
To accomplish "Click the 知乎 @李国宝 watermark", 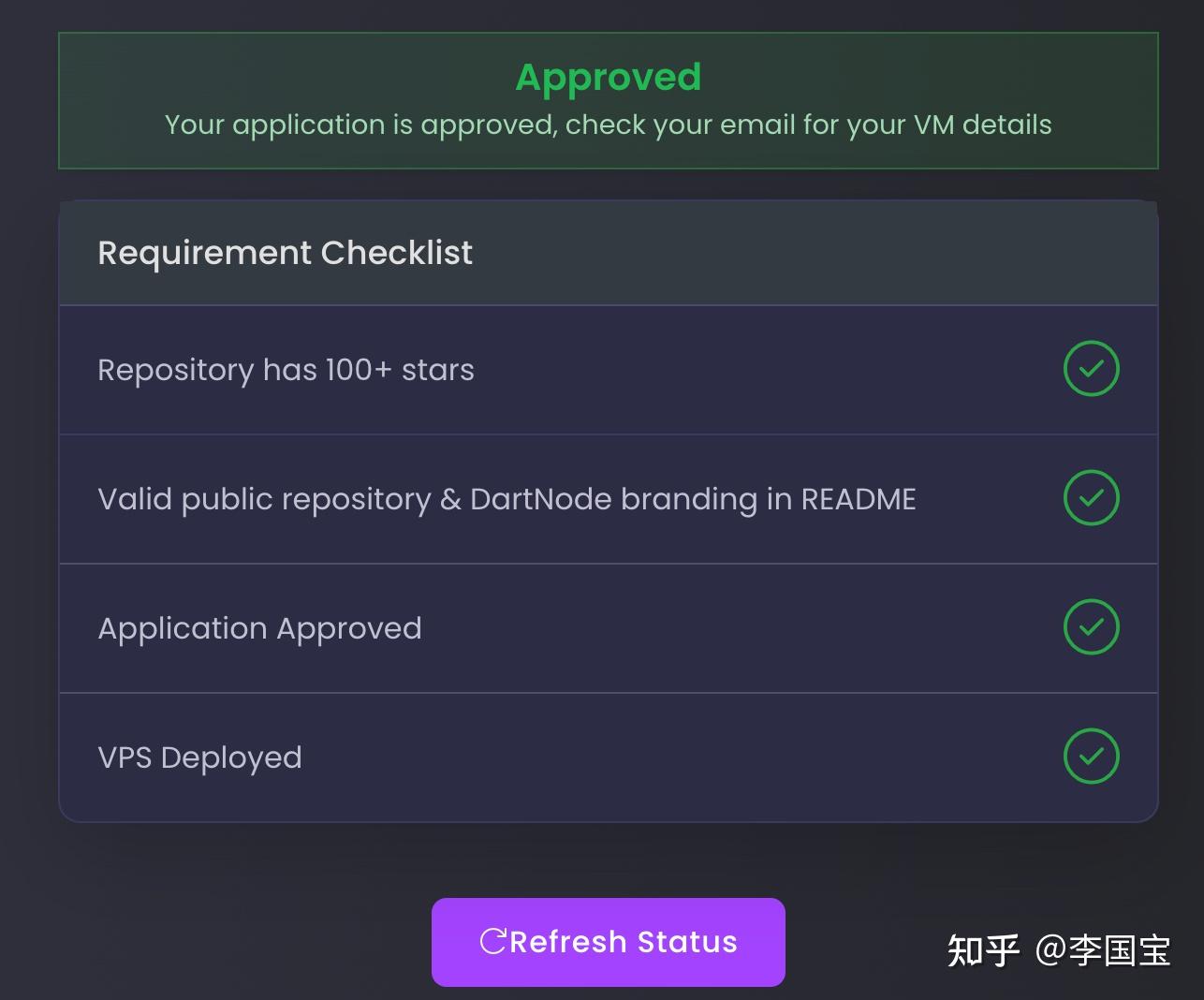I will tap(1059, 949).
